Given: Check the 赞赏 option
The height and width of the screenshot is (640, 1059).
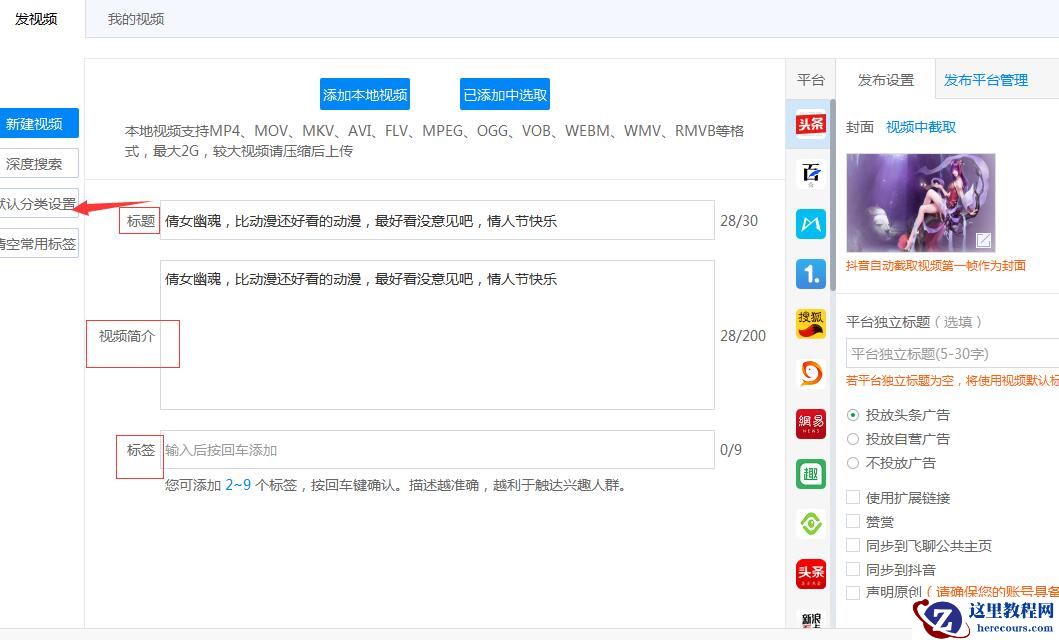Looking at the screenshot, I should tap(853, 522).
